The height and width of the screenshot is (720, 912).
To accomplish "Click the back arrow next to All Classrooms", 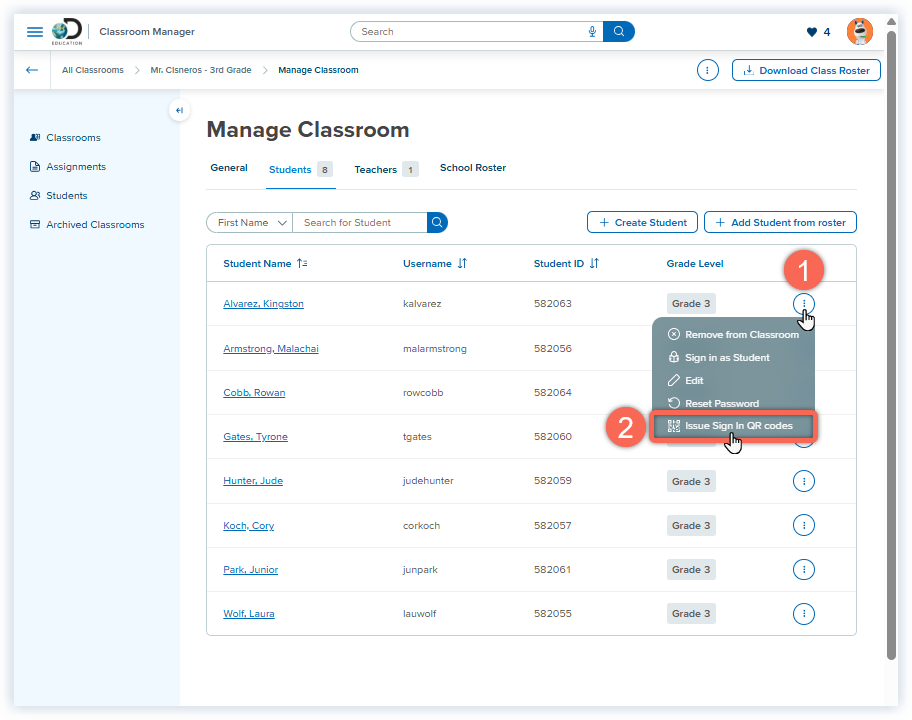I will 31,70.
